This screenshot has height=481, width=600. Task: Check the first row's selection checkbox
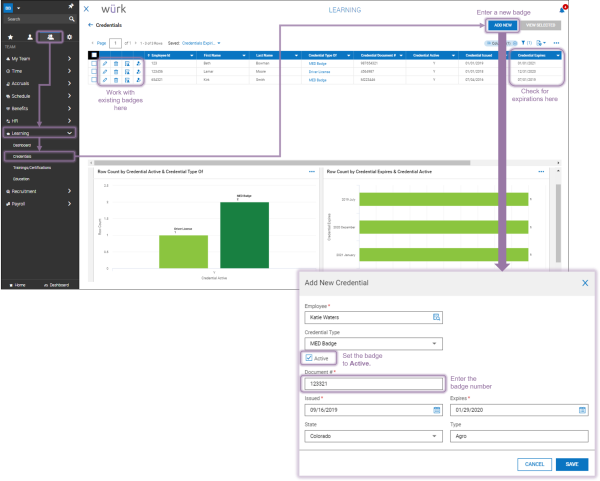pyautogui.click(x=94, y=64)
